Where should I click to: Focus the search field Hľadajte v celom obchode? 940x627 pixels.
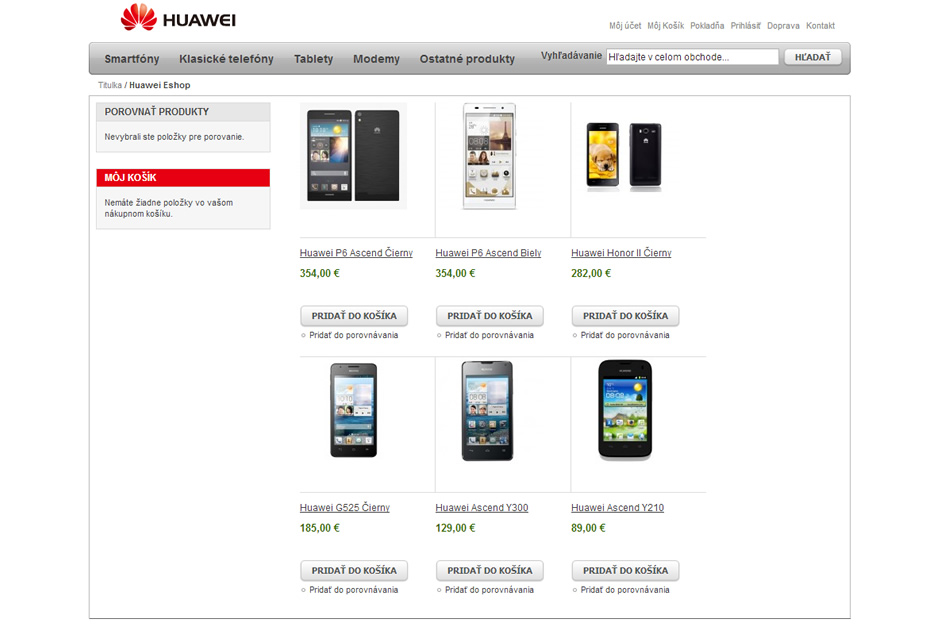[x=692, y=57]
